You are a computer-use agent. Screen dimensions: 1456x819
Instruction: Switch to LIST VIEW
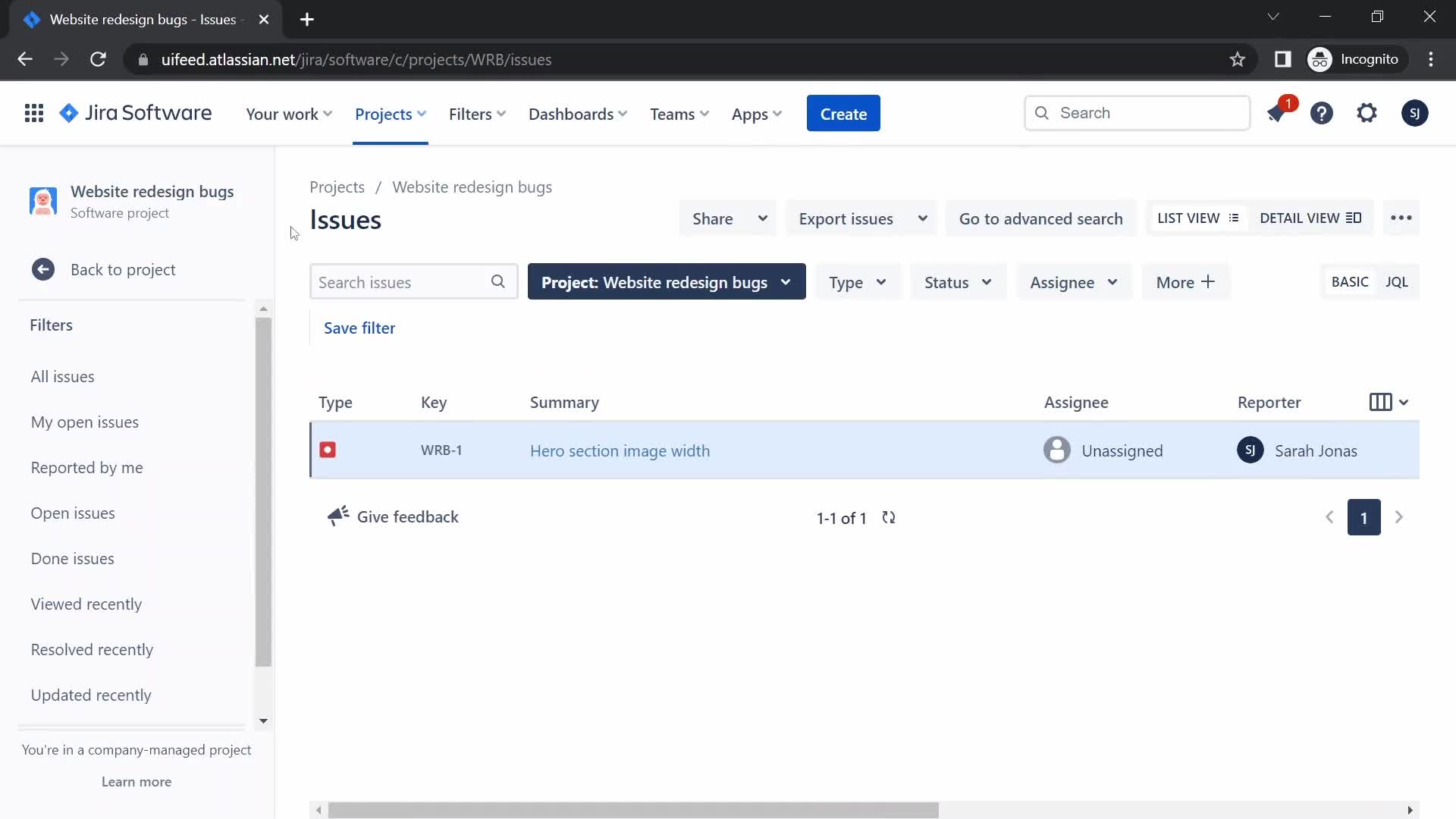(x=1197, y=218)
